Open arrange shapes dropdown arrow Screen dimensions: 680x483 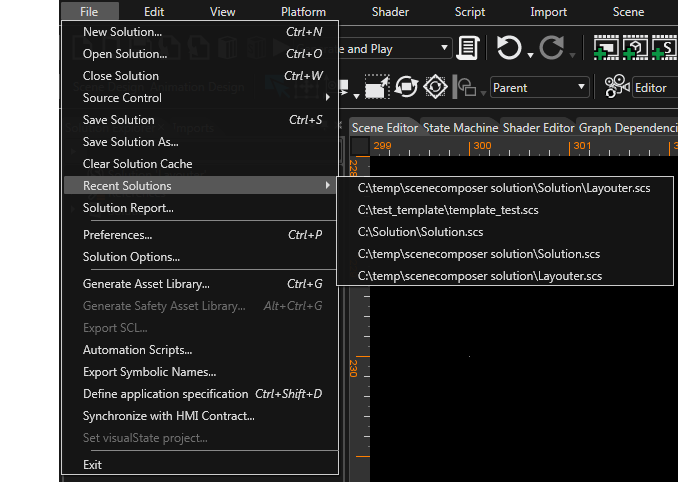pos(483,94)
